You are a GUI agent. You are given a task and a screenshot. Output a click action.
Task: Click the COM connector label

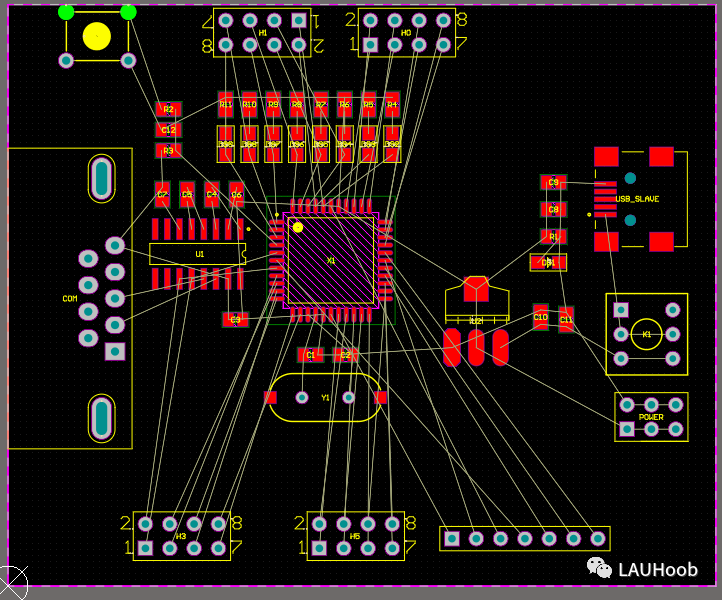[70, 299]
